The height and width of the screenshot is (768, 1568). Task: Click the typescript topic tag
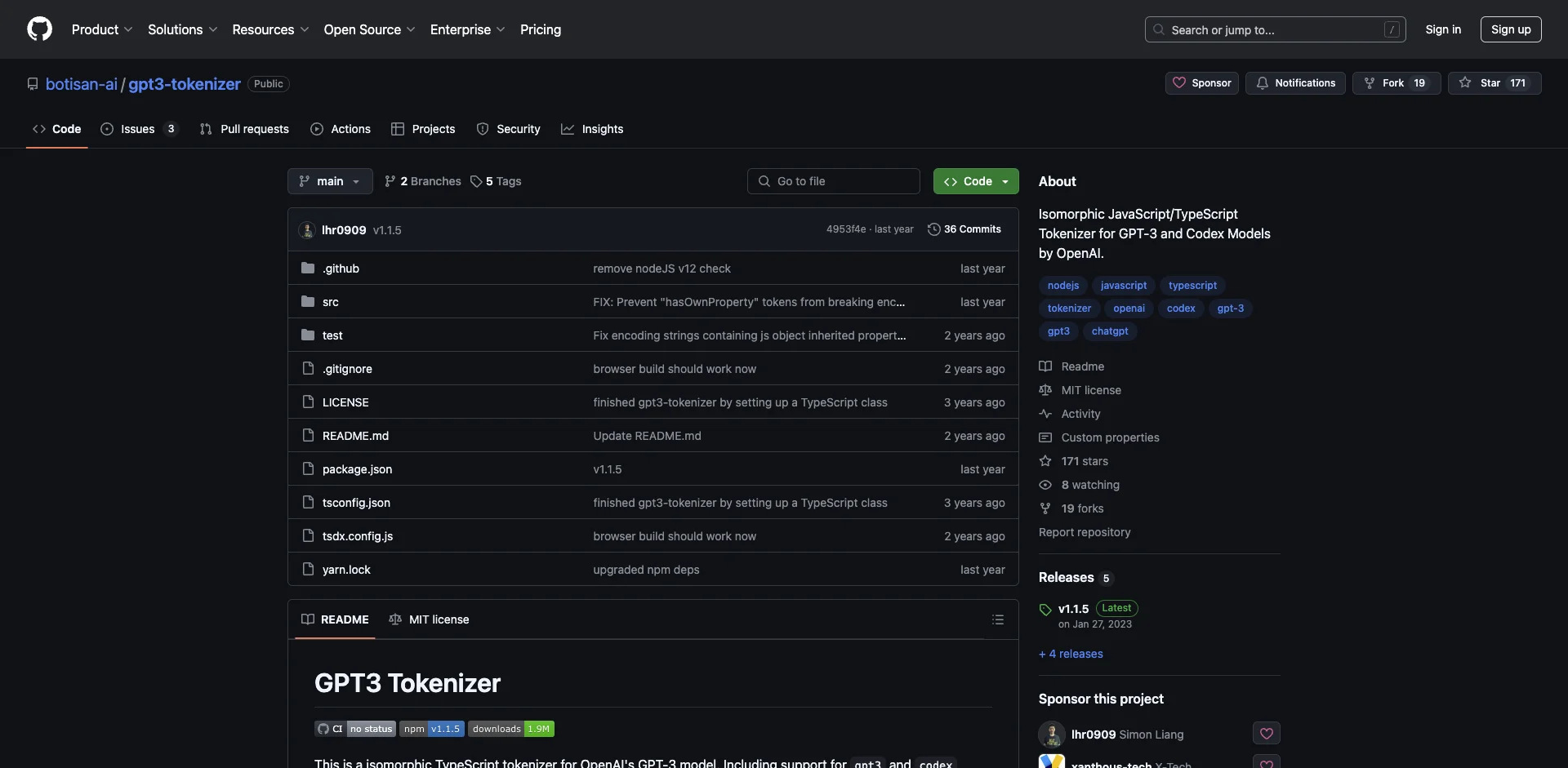point(1192,286)
